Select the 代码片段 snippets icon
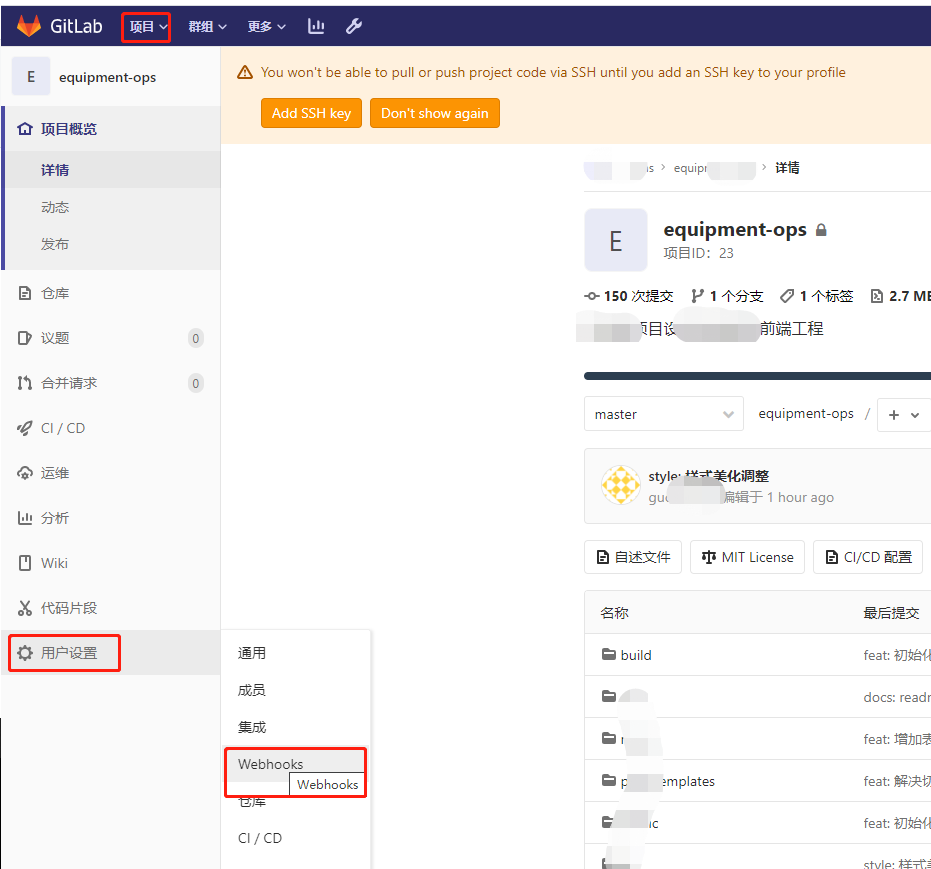This screenshot has width=931, height=869. (x=24, y=607)
